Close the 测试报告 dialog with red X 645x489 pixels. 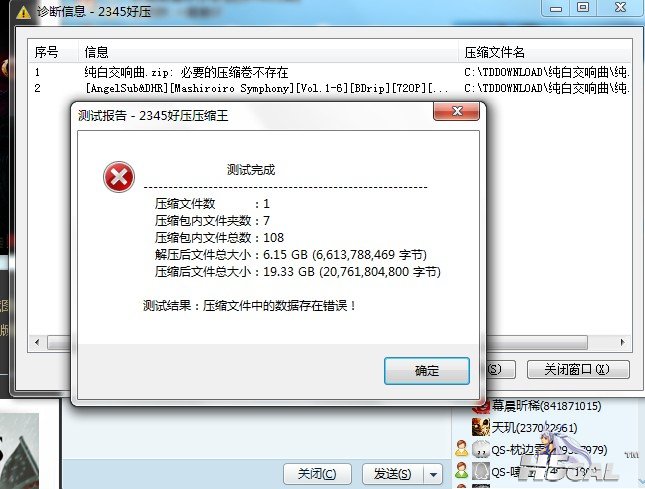[457, 111]
